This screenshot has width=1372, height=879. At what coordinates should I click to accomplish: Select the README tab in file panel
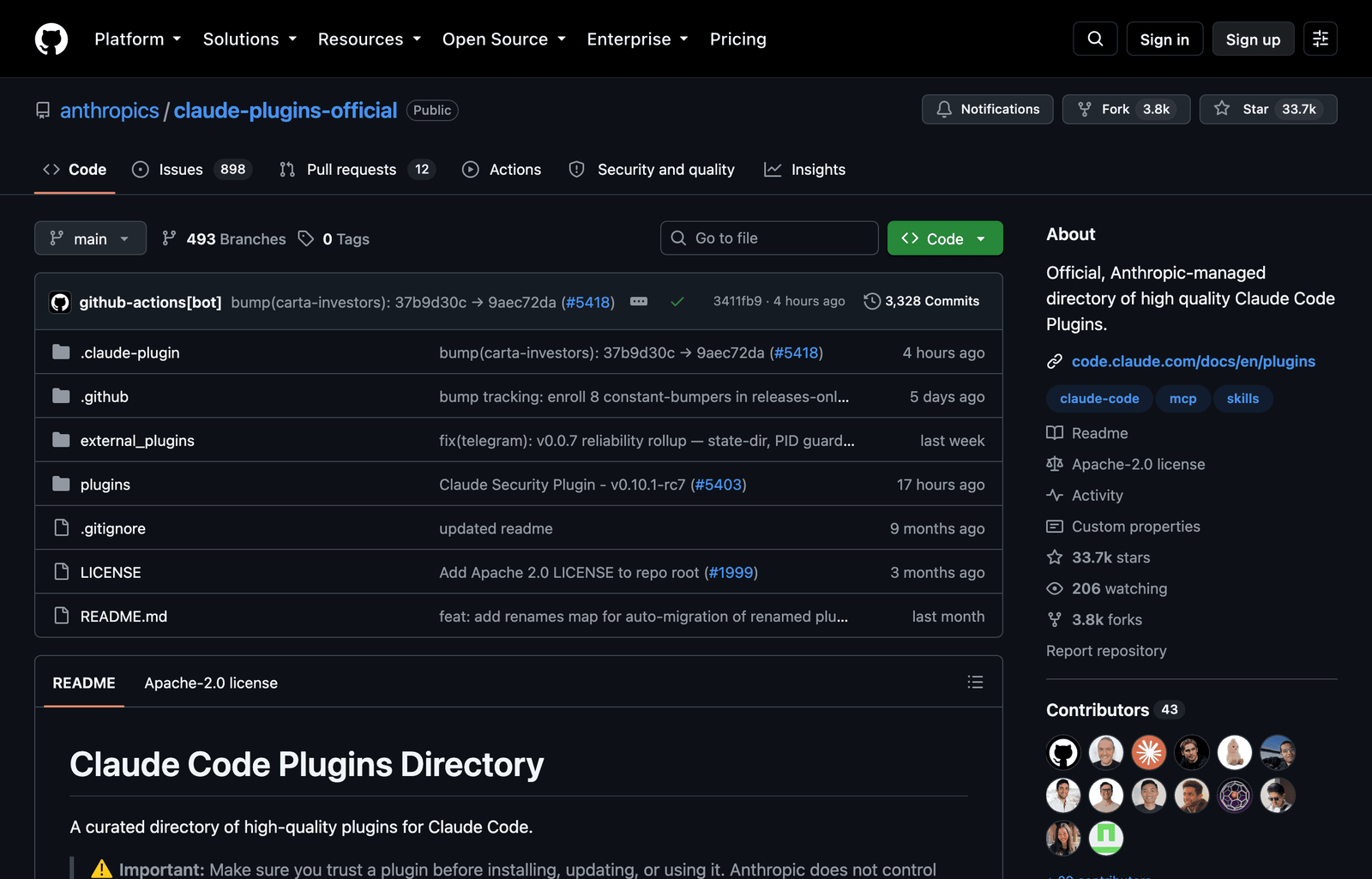(x=84, y=683)
